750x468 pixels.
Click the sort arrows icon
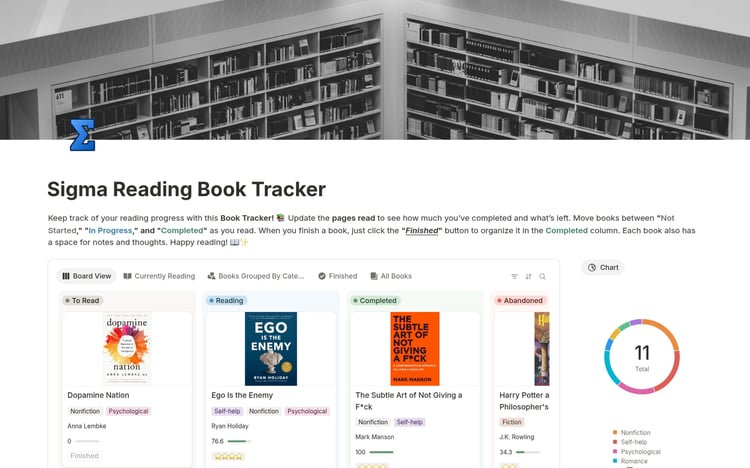point(528,276)
